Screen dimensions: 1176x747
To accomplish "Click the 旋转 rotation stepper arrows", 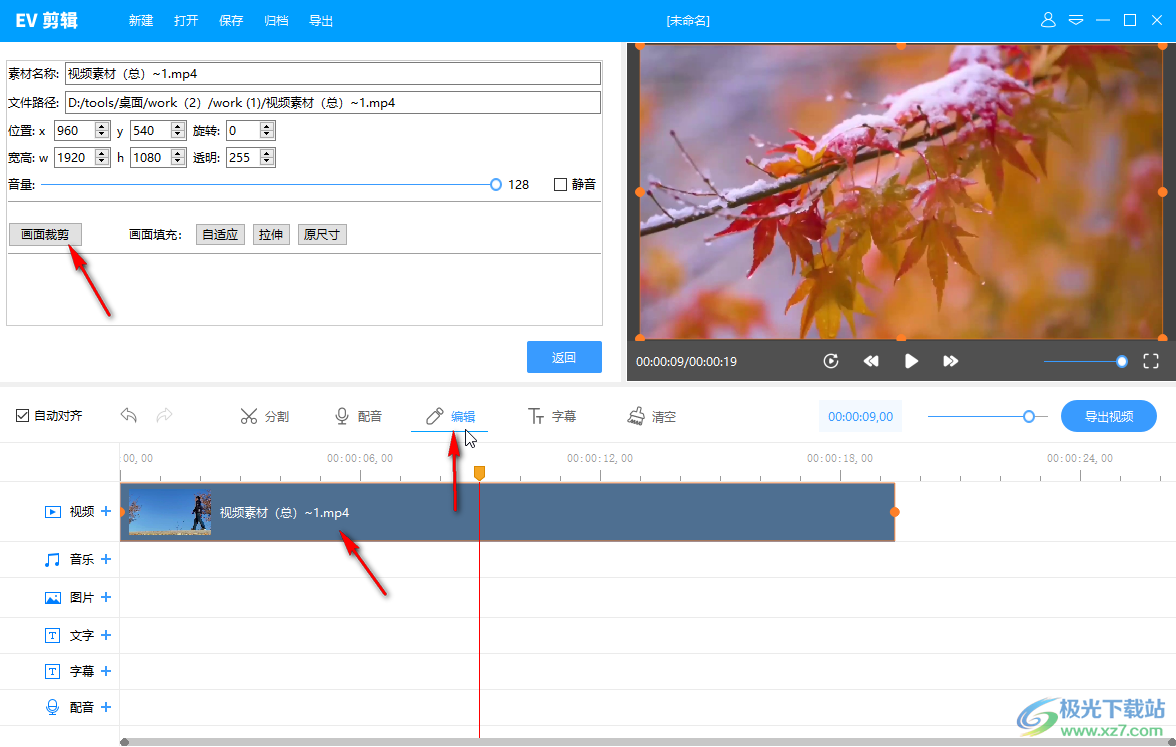I will click(267, 130).
